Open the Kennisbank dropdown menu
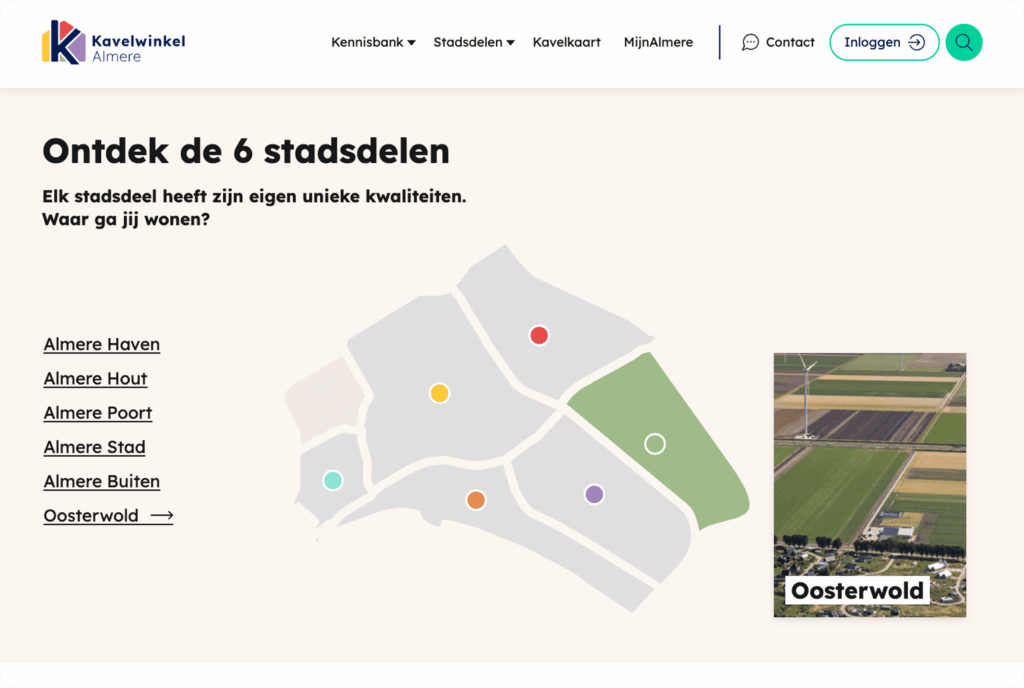The width and height of the screenshot is (1024, 688). (373, 42)
